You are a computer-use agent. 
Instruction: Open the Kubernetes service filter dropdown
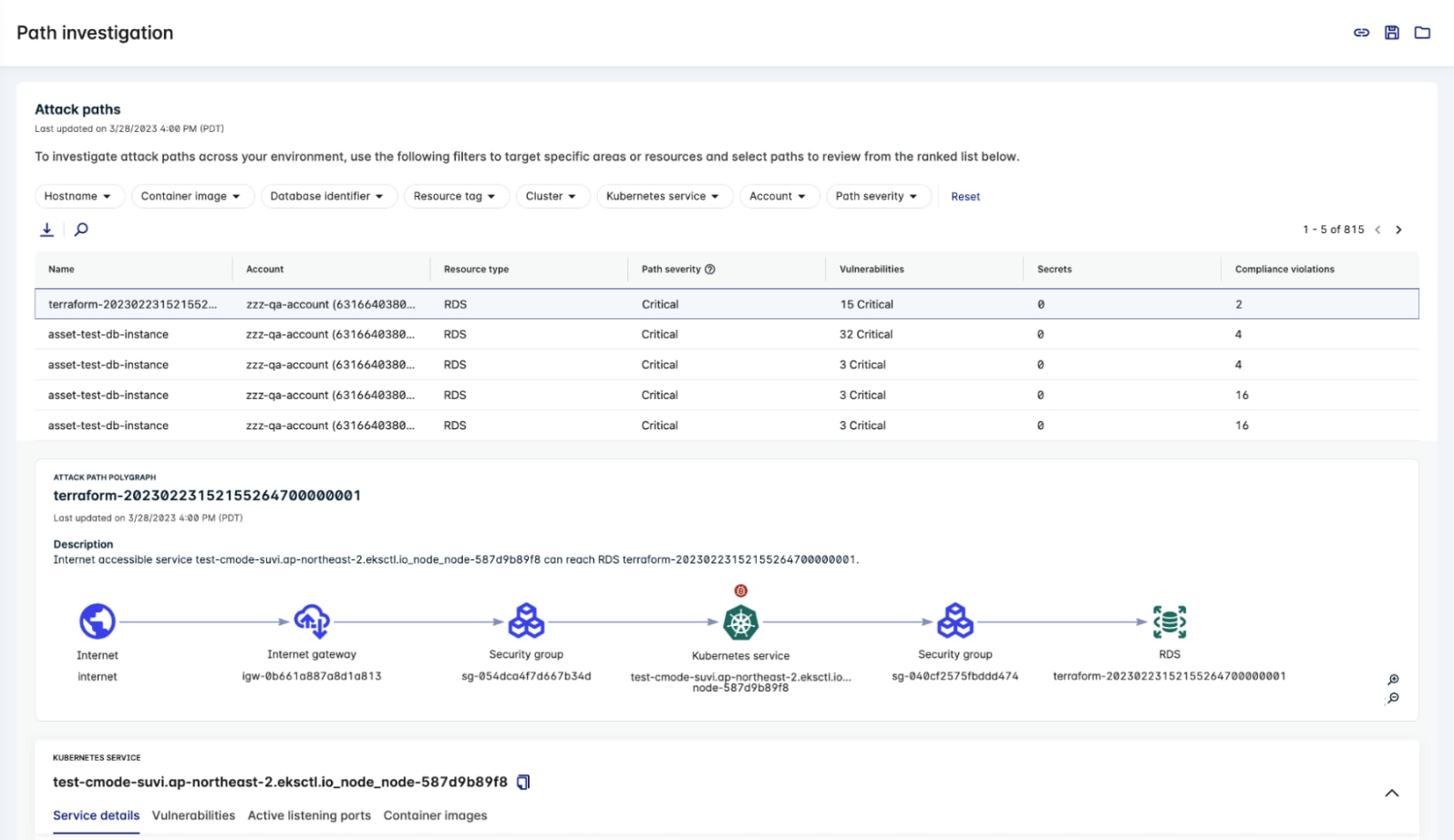tap(664, 197)
